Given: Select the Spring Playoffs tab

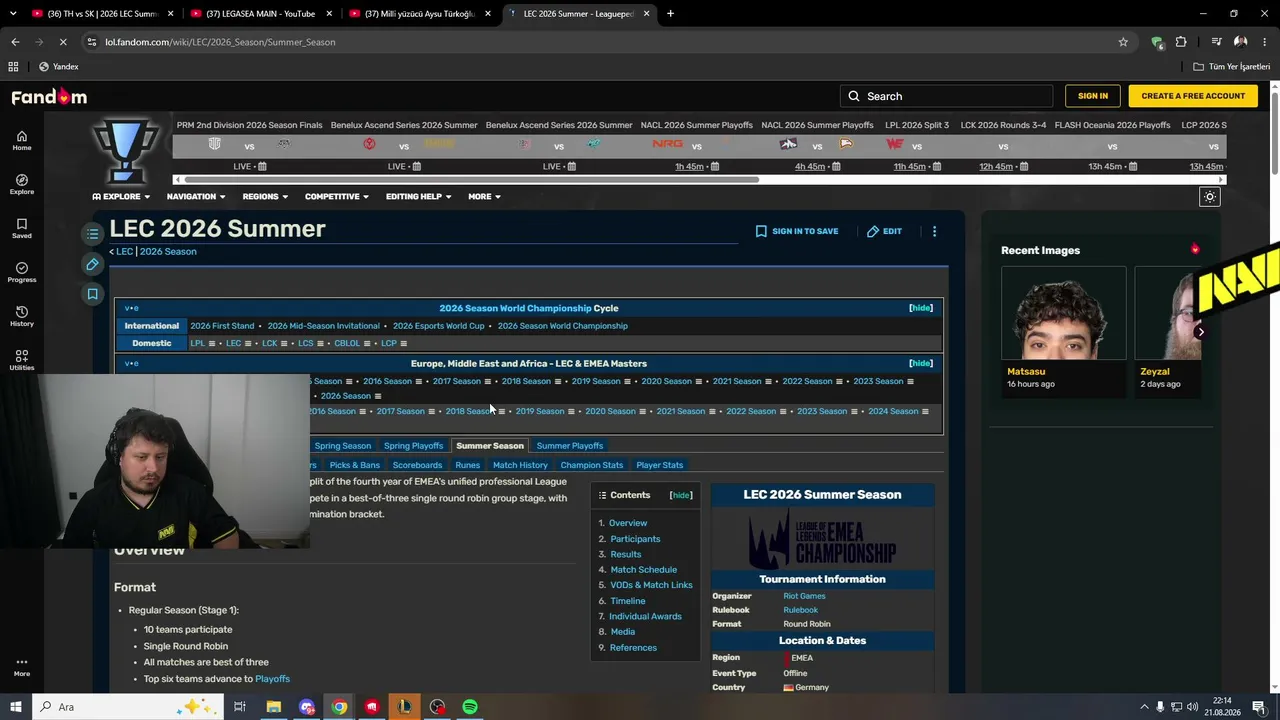Looking at the screenshot, I should [x=413, y=446].
